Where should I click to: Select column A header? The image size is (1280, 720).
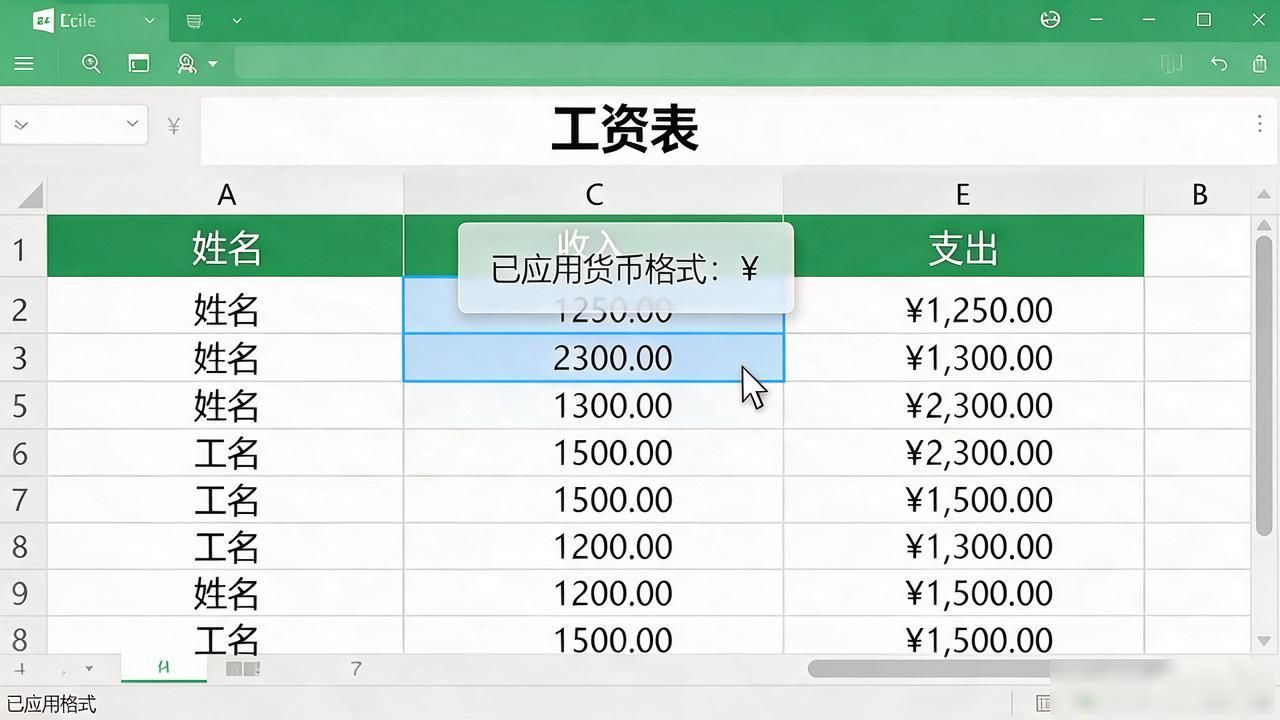pyautogui.click(x=226, y=194)
